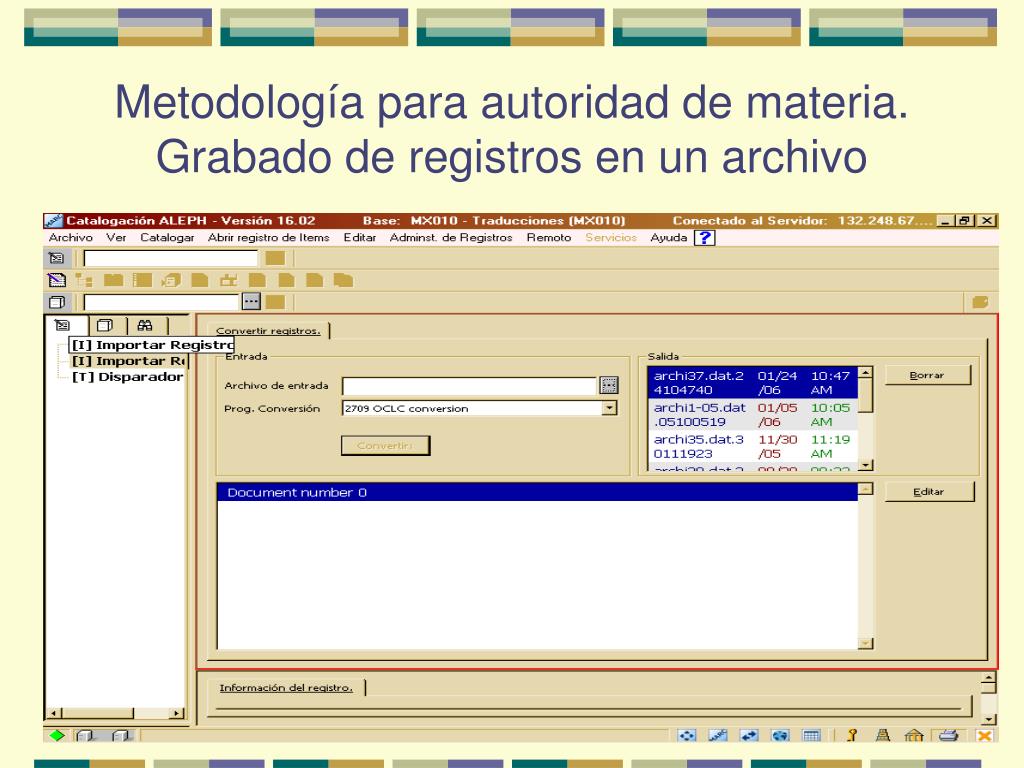The height and width of the screenshot is (768, 1024).
Task: Open the question mark help icon
Action: pyautogui.click(x=705, y=238)
